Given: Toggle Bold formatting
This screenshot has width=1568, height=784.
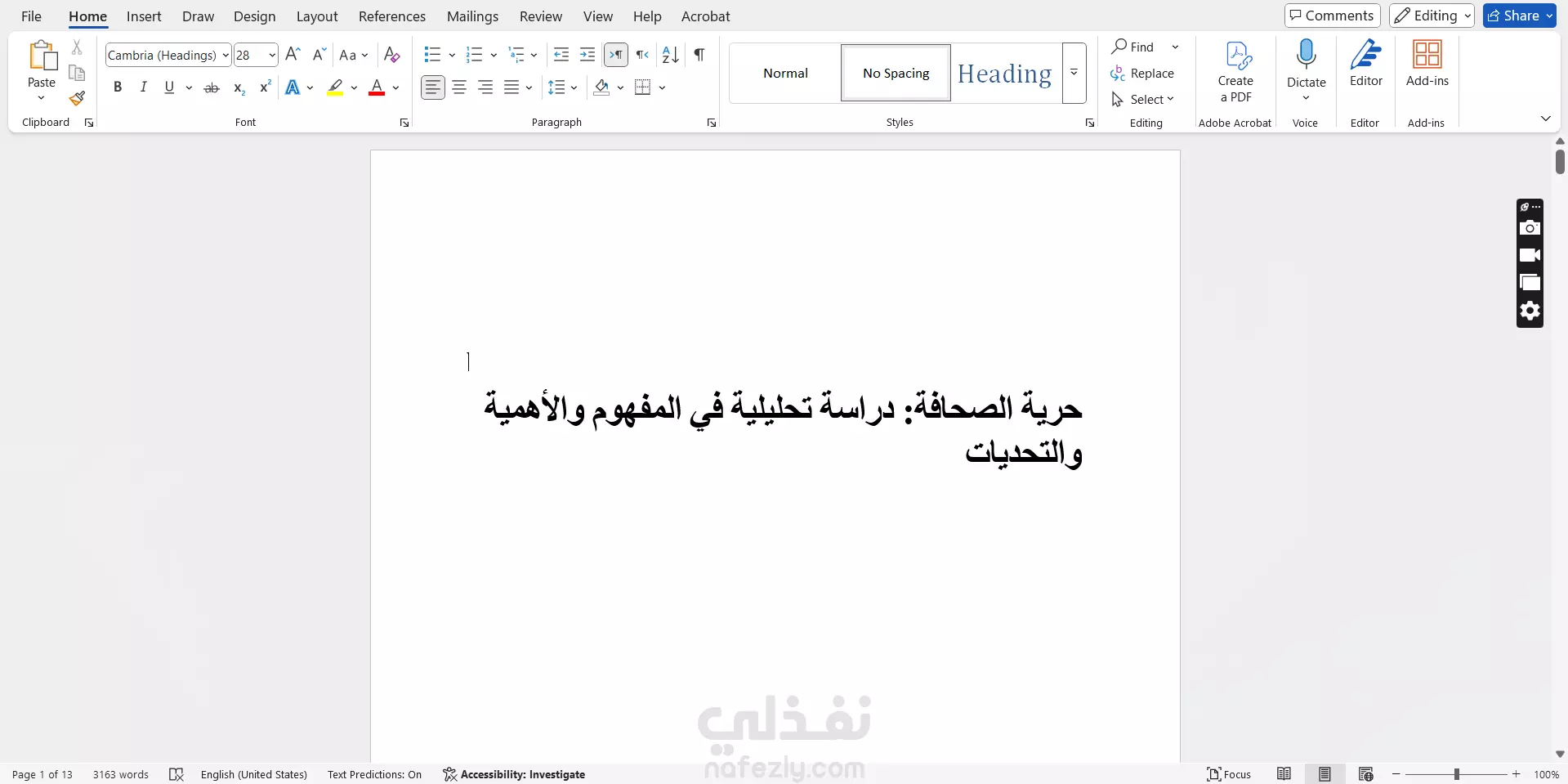Looking at the screenshot, I should click(118, 87).
